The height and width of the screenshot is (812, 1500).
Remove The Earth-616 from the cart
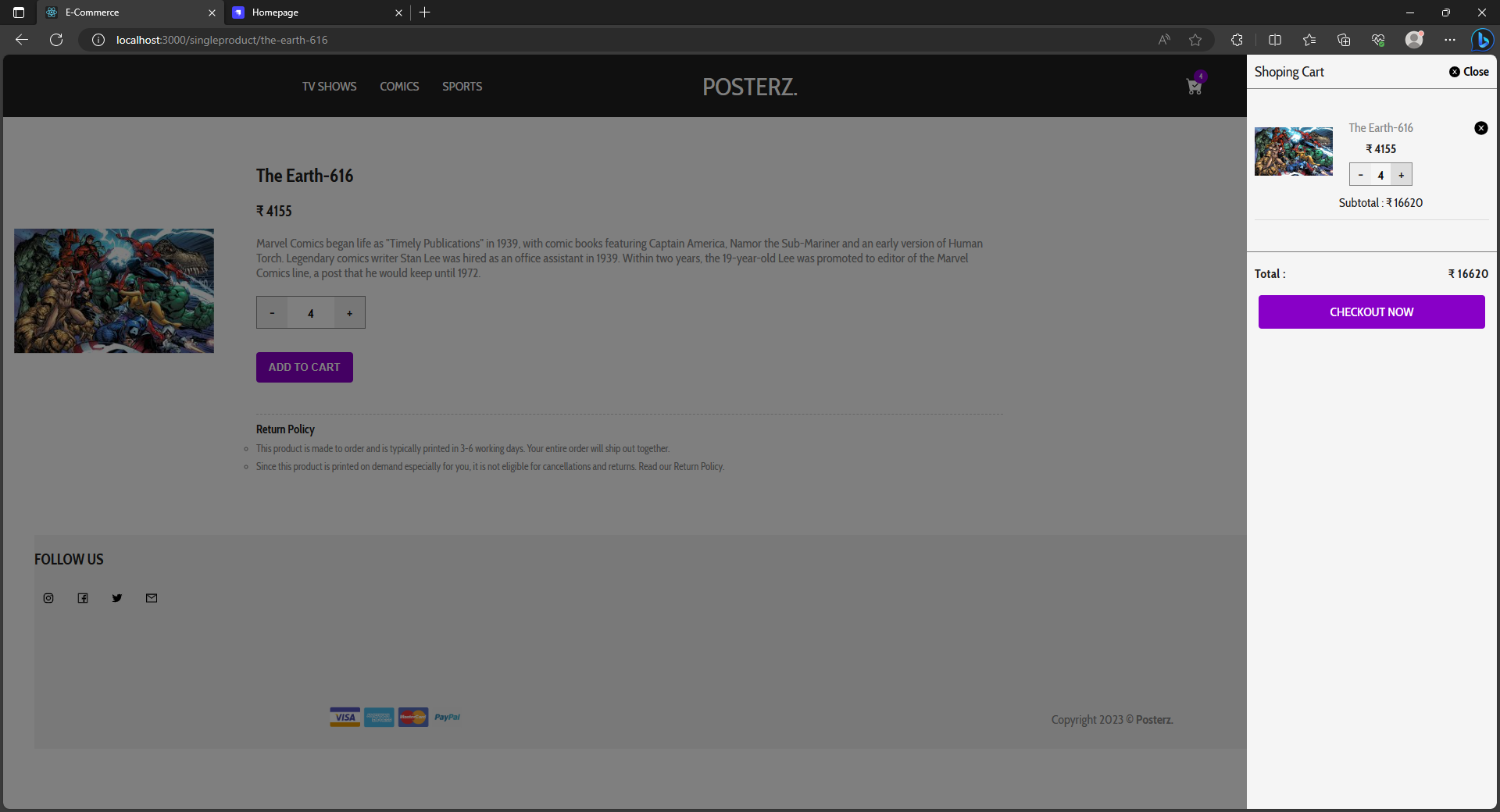point(1481,127)
